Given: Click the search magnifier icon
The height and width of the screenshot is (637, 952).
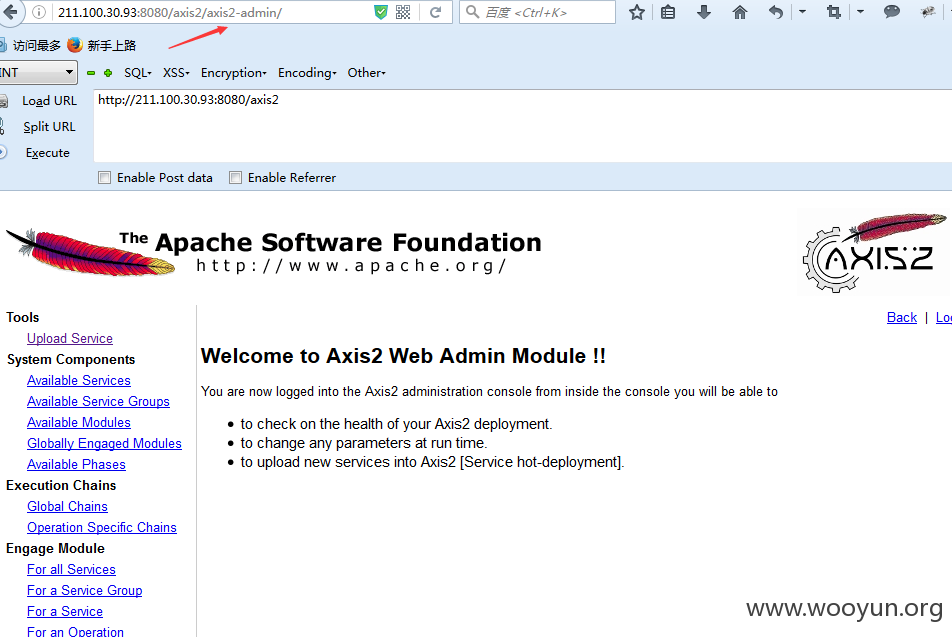Looking at the screenshot, I should coord(472,12).
